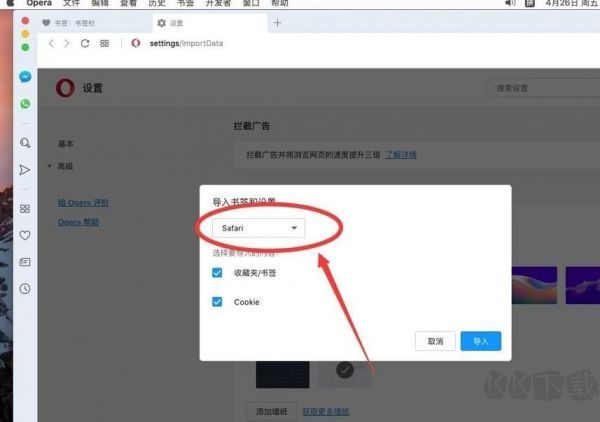The image size is (600, 422).
Task: Select the purple wallpaper thumbnail
Action: point(583,285)
